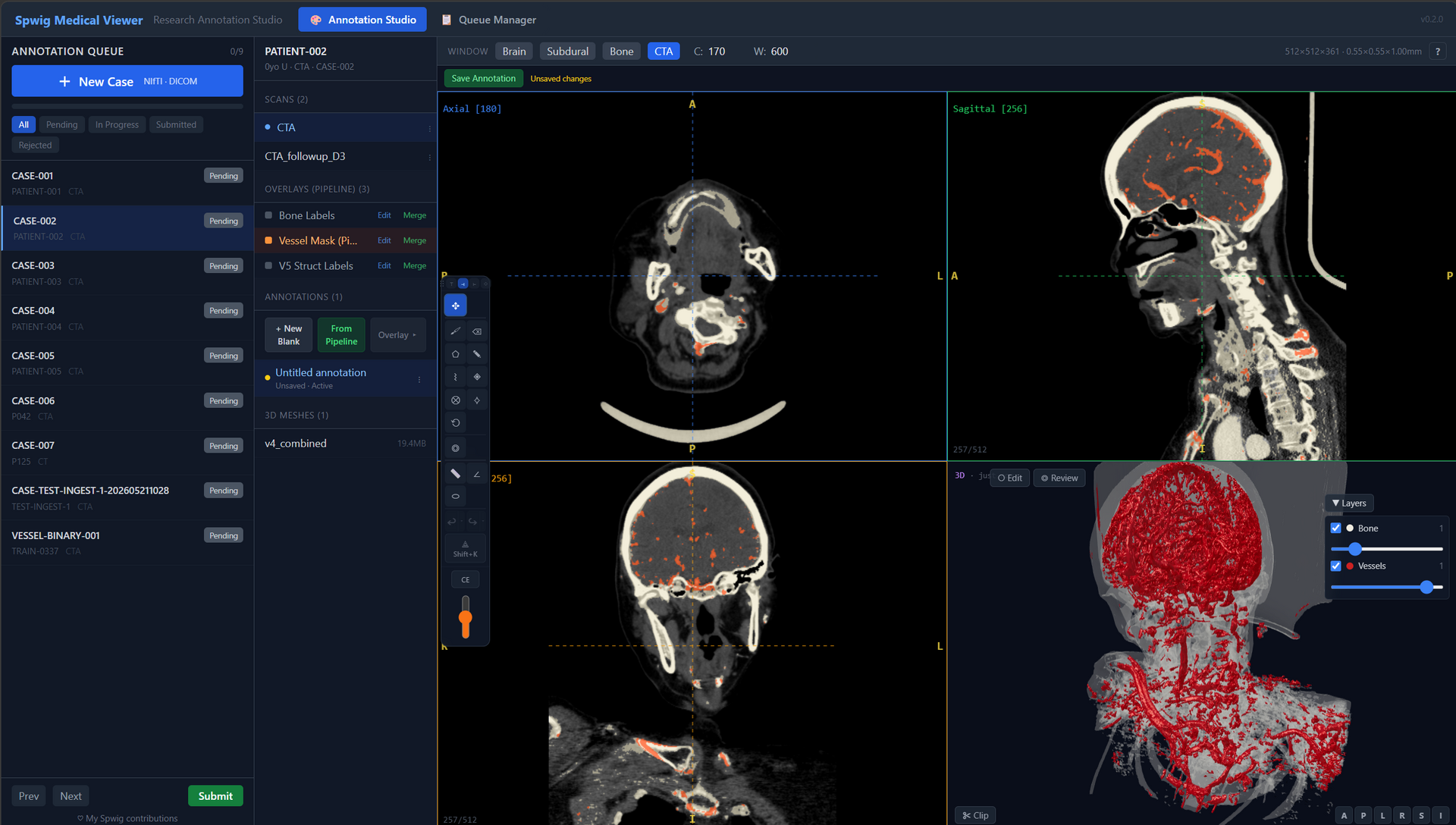This screenshot has height=825, width=1456.
Task: Open the Overlay dropdown button
Action: click(397, 335)
